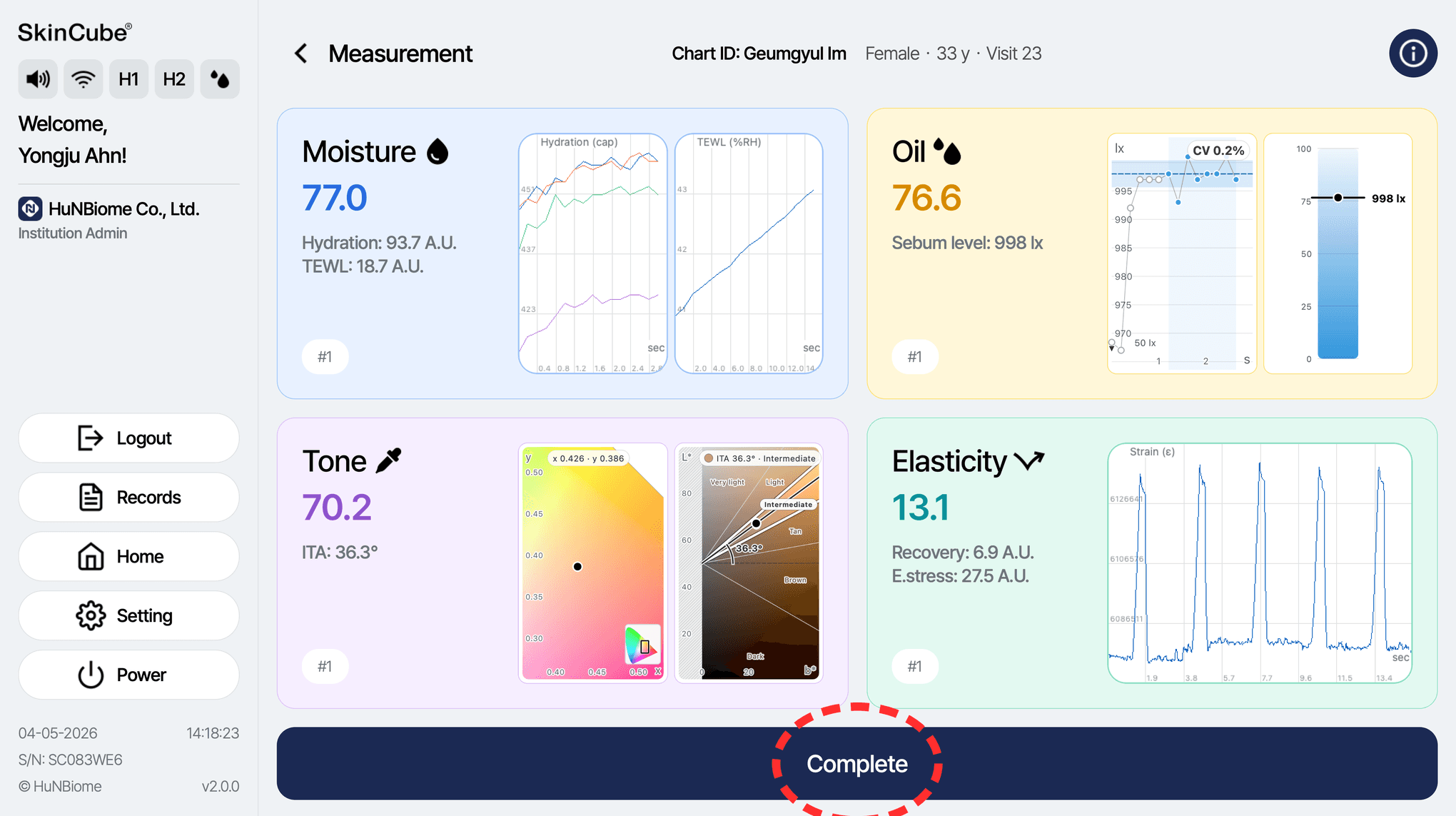Open the Setting menu
Viewport: 1456px width, 816px height.
(128, 615)
